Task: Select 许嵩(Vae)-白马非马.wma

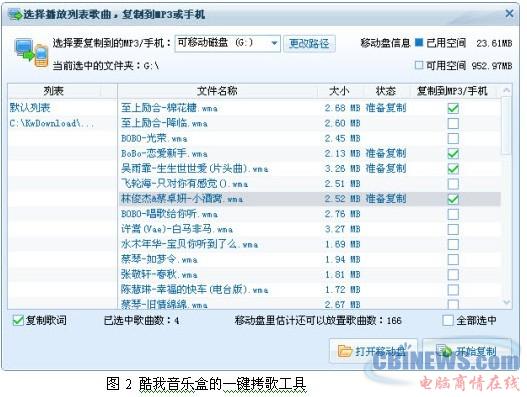Action: (x=177, y=229)
